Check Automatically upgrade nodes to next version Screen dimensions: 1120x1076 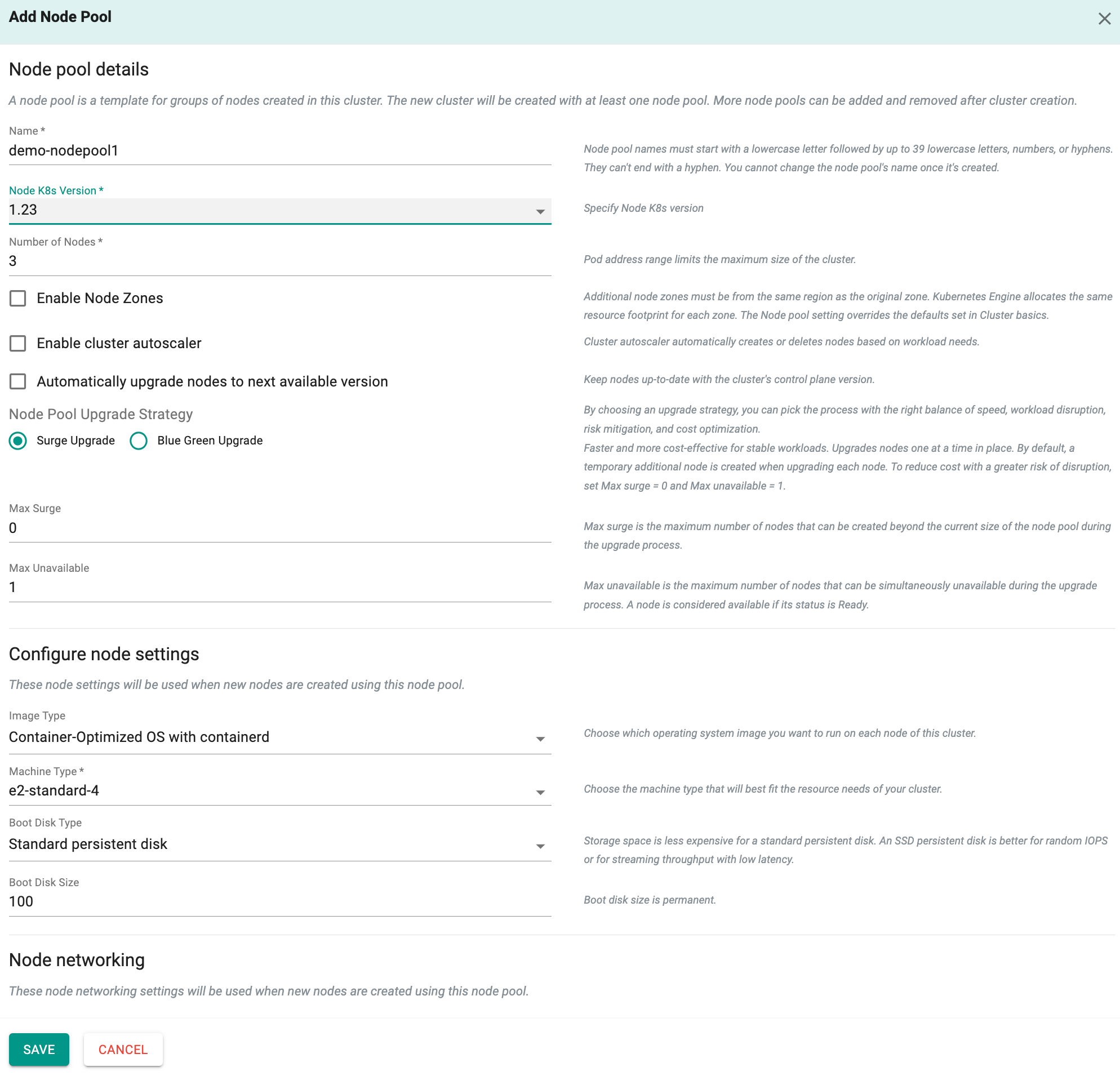tap(17, 381)
